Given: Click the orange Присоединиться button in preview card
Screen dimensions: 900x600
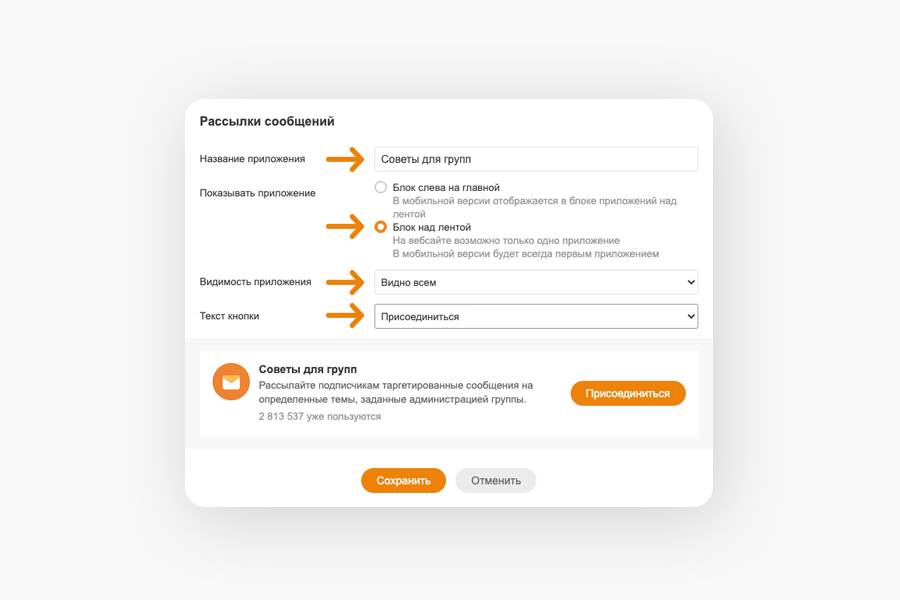Looking at the screenshot, I should pyautogui.click(x=628, y=393).
